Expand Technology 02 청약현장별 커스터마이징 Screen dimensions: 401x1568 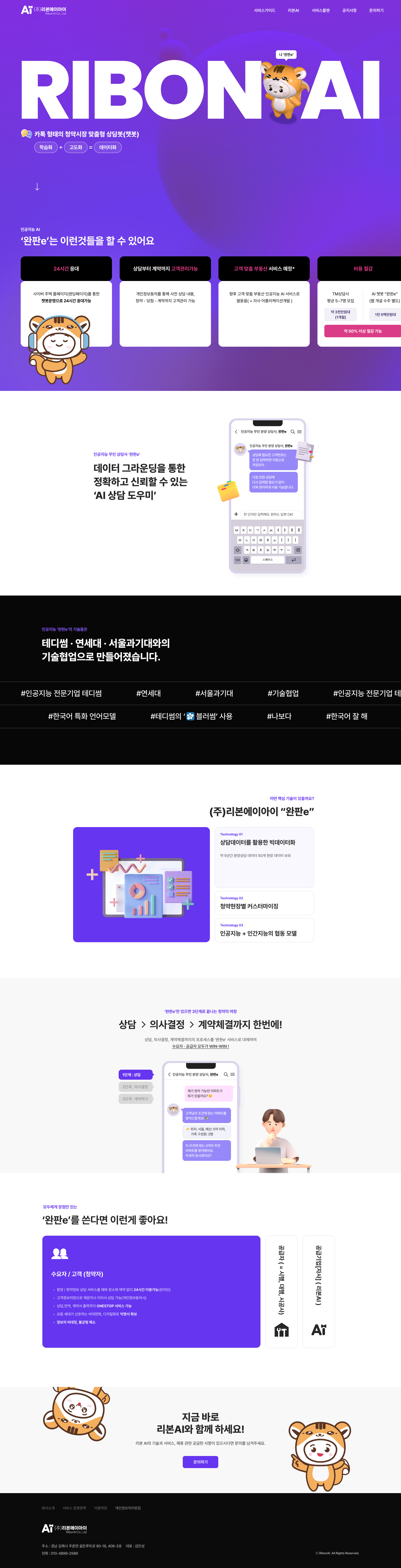(x=264, y=903)
